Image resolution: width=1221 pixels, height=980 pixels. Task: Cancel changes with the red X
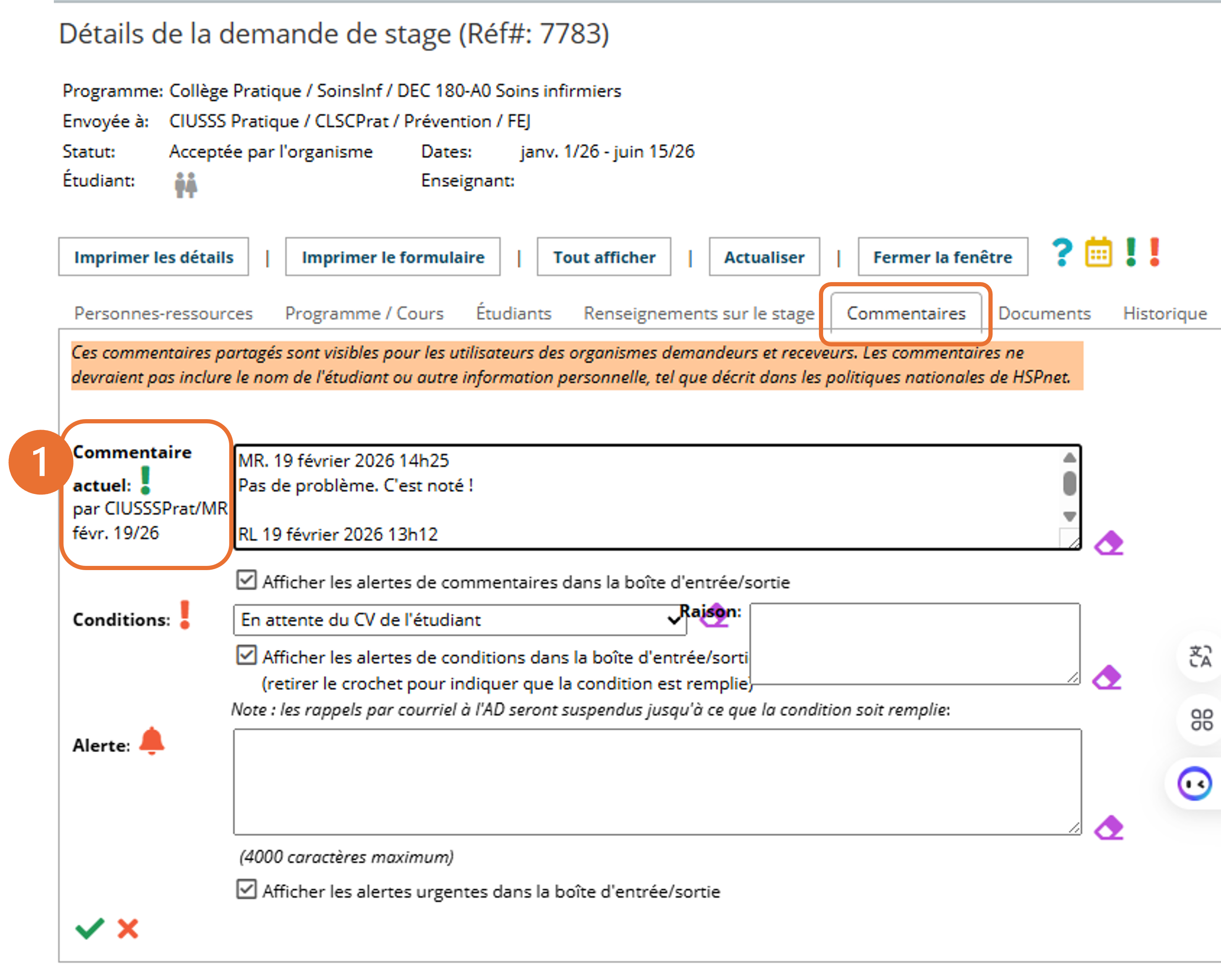128,928
